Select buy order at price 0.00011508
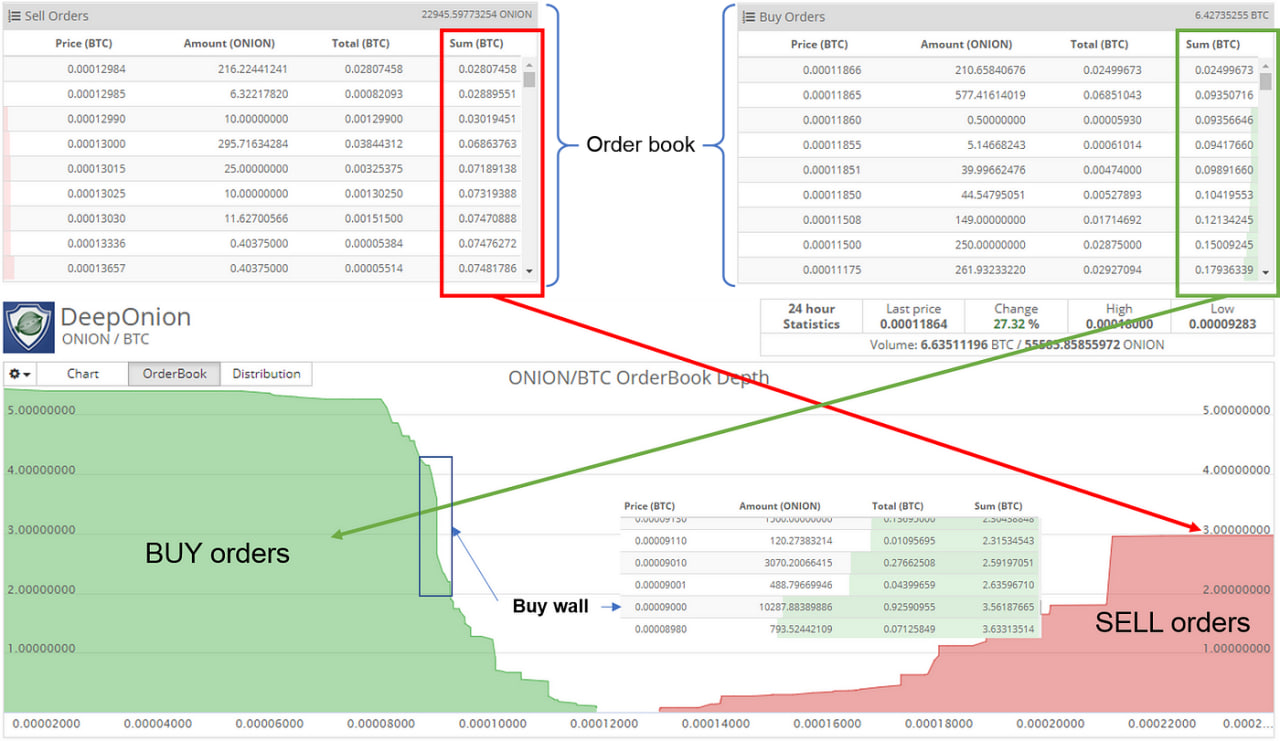This screenshot has width=1280, height=741. [998, 220]
